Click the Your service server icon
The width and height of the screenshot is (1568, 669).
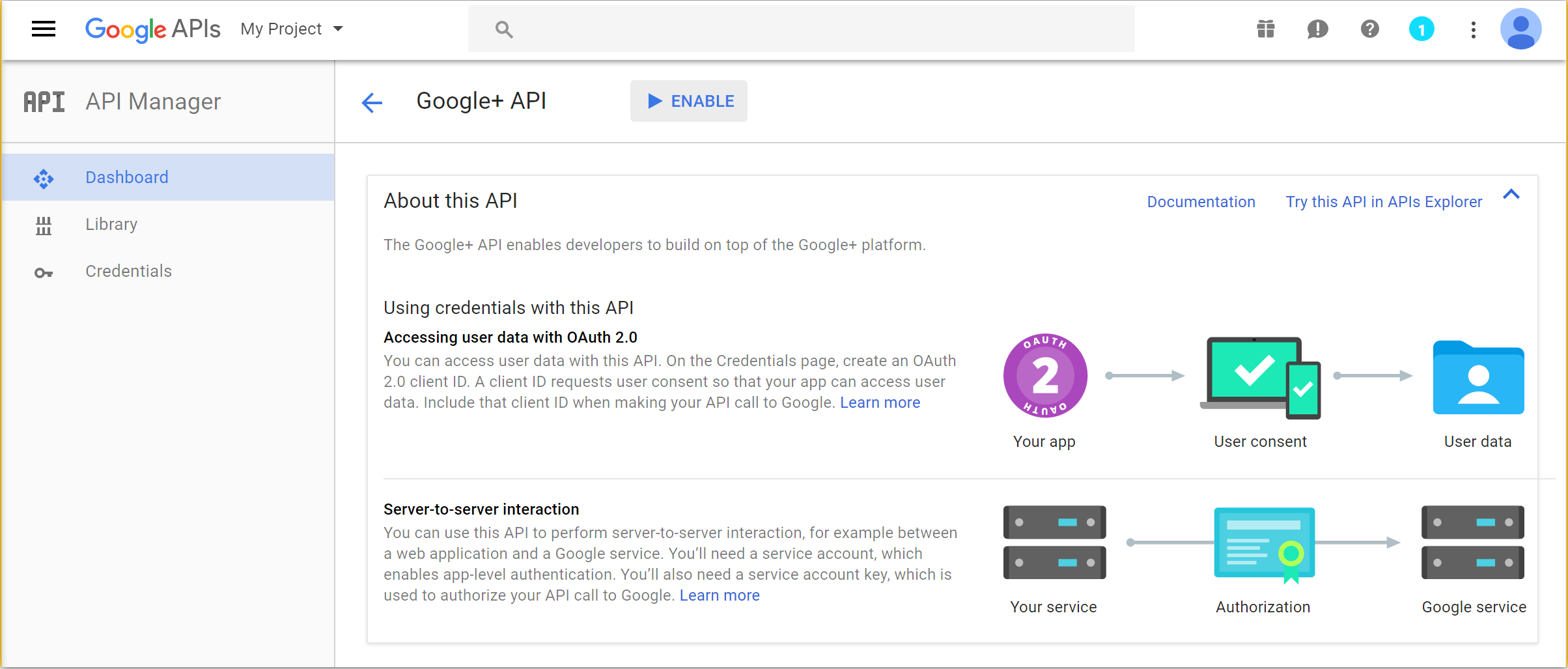[1054, 542]
